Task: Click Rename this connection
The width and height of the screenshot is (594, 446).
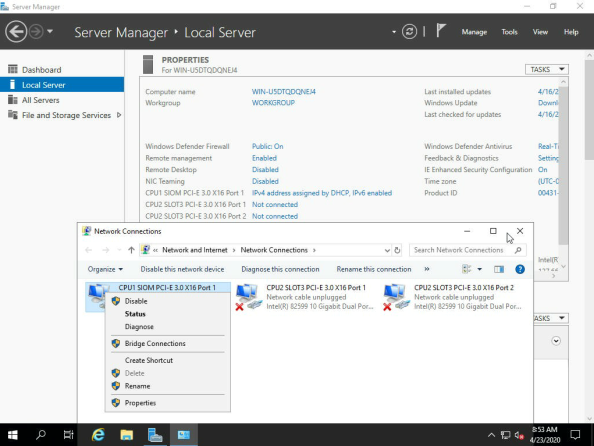Action: (374, 269)
